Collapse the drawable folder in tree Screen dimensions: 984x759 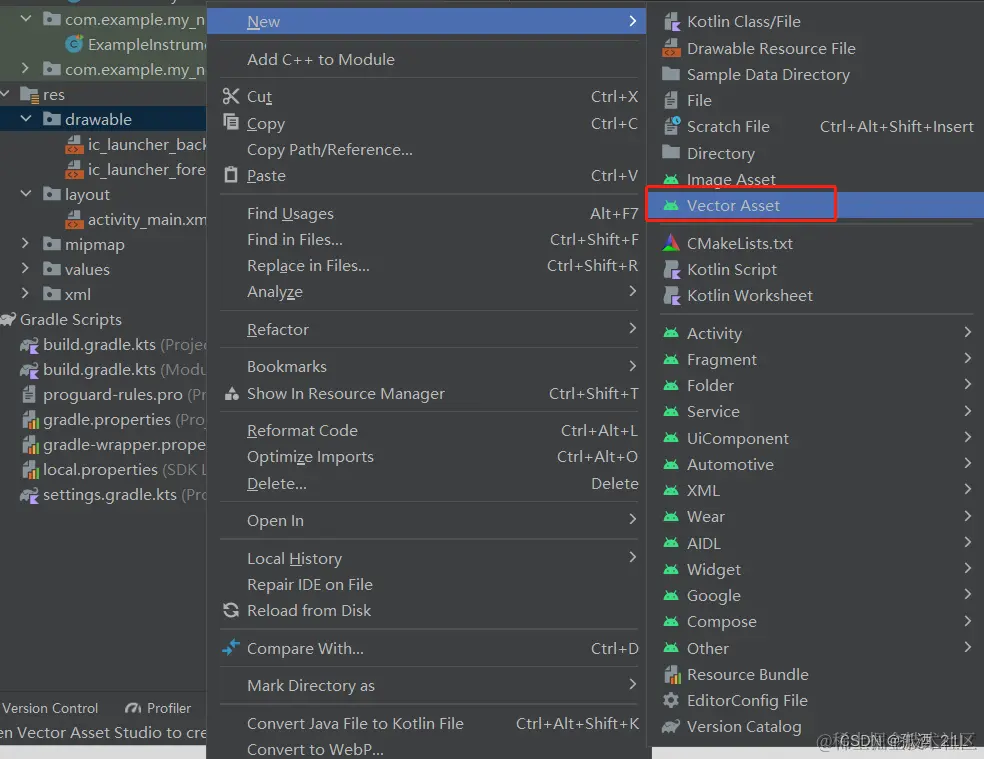pyautogui.click(x=26, y=119)
